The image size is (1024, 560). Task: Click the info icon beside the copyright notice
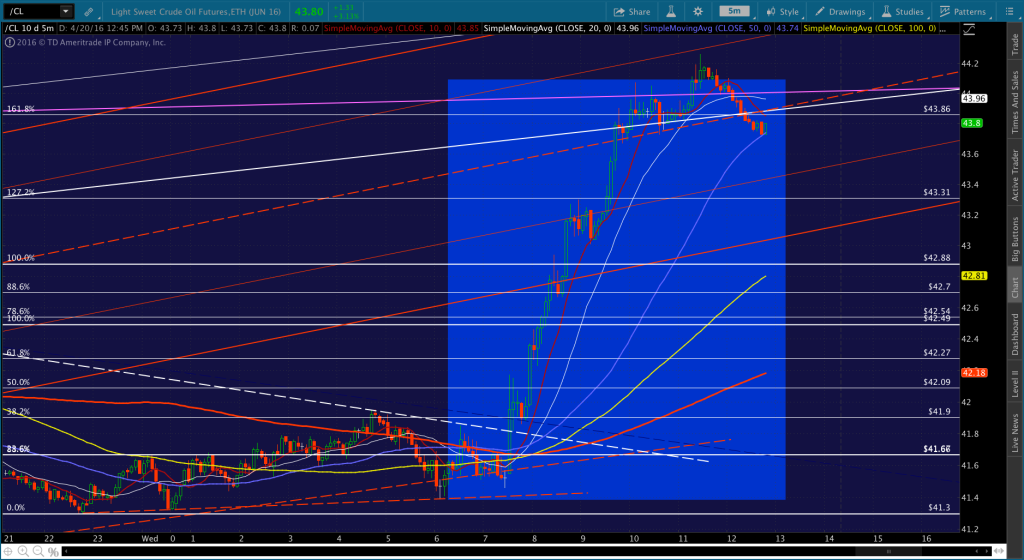point(9,42)
